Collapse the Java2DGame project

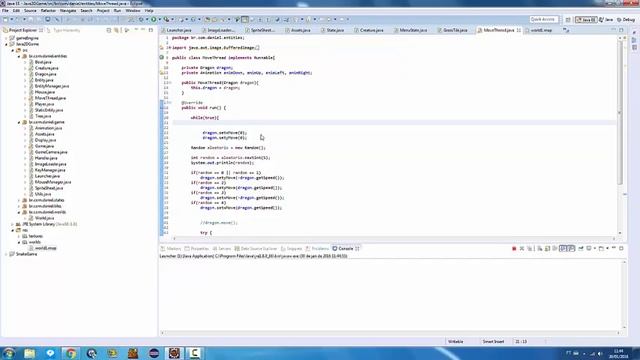(x=7, y=44)
